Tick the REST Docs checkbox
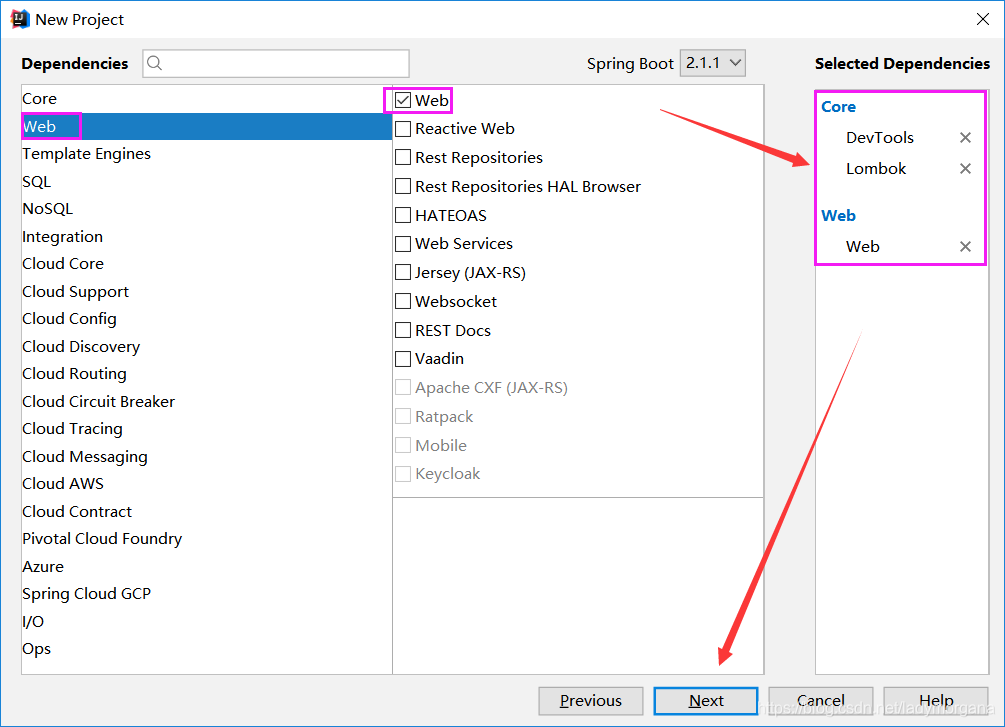 coord(403,330)
